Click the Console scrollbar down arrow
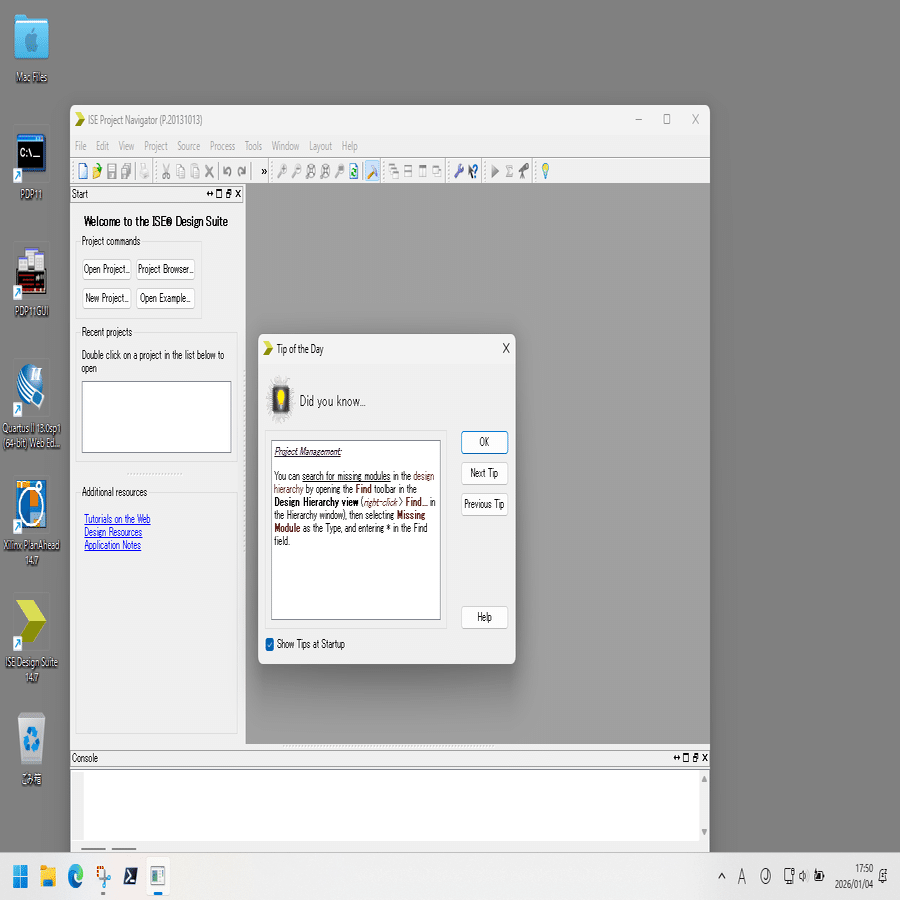 point(704,832)
